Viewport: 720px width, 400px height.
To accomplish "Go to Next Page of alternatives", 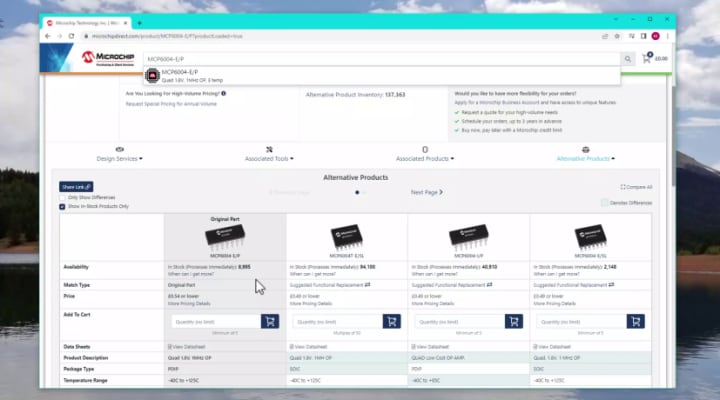I will pos(427,192).
